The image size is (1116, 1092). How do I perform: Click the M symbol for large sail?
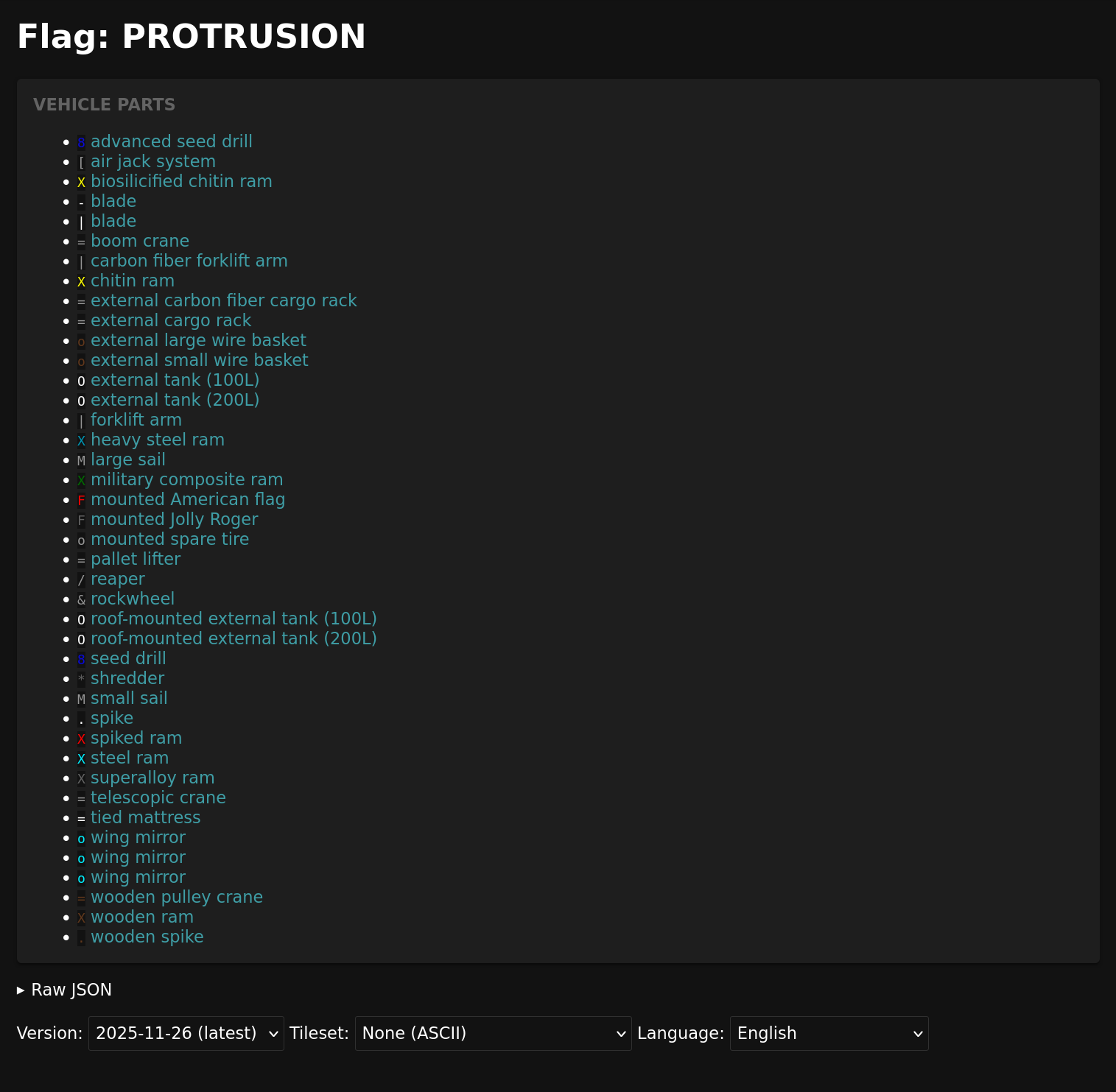click(x=81, y=460)
